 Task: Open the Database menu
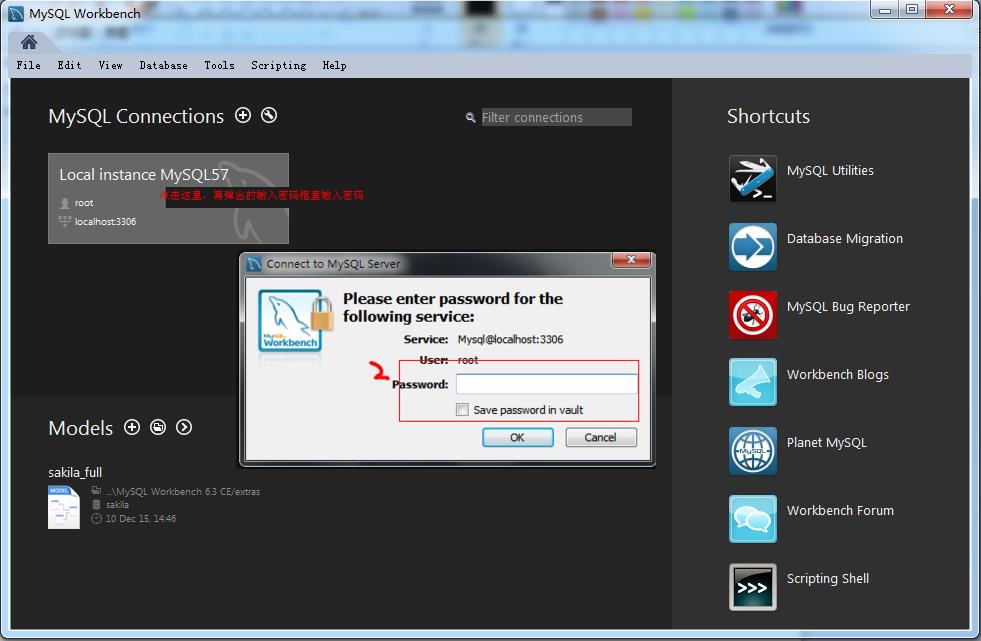163,65
